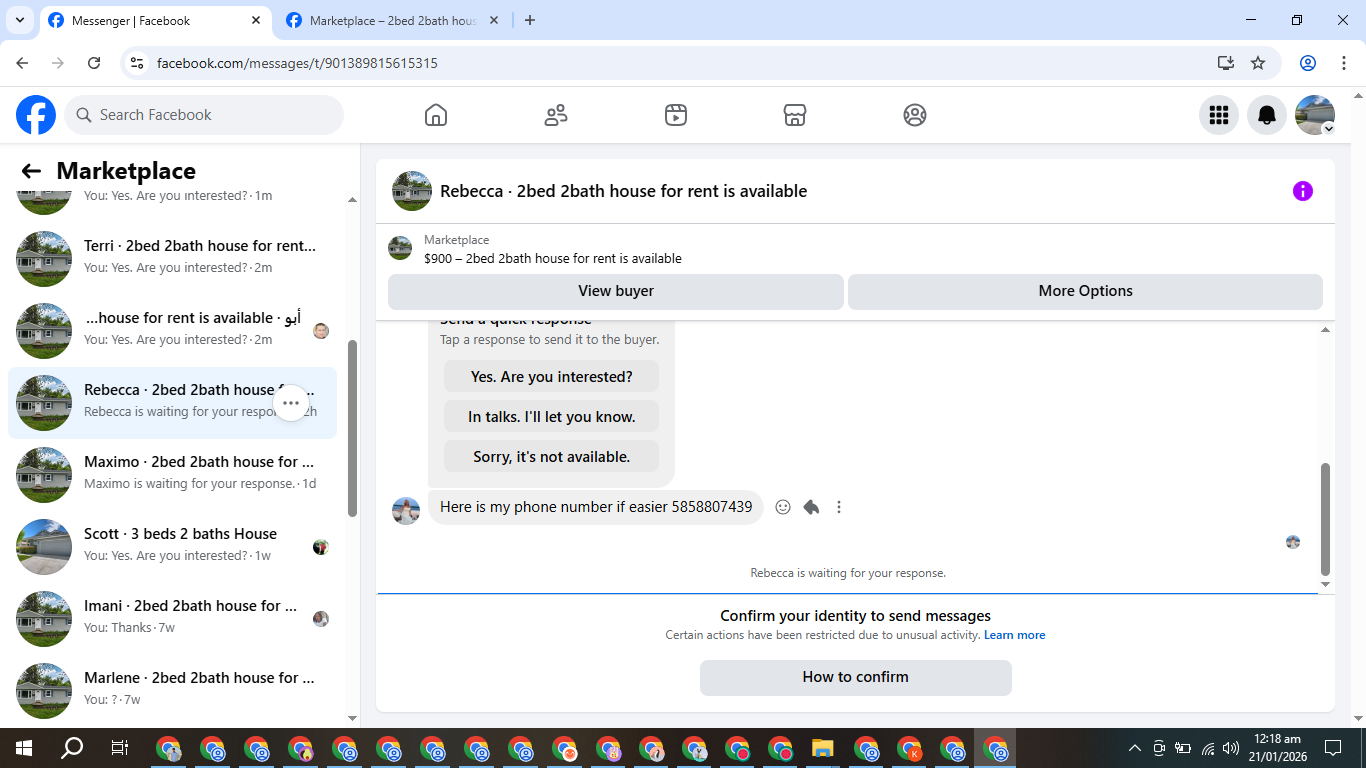Open the Facebook menu grid icon
The width and height of the screenshot is (1366, 768).
[x=1219, y=115]
